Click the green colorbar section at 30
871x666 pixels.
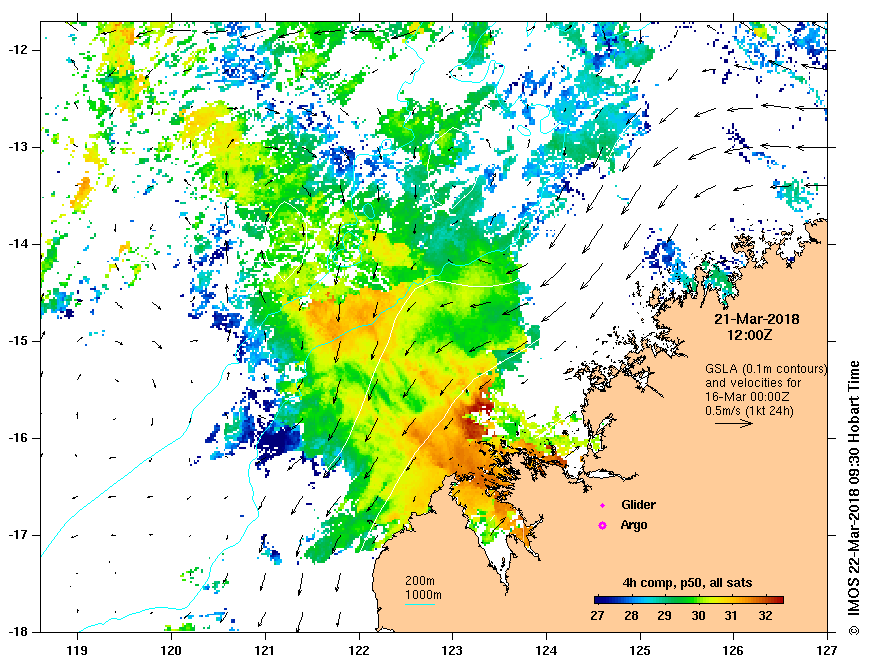[x=698, y=600]
